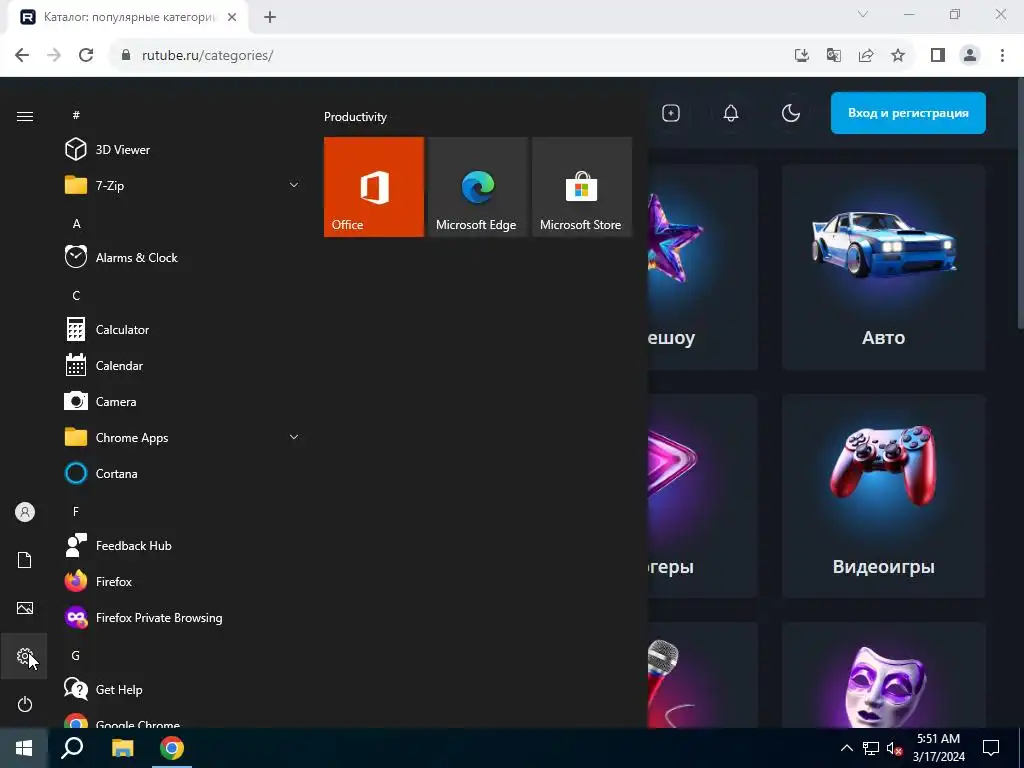Click the Power button in Start

25,704
